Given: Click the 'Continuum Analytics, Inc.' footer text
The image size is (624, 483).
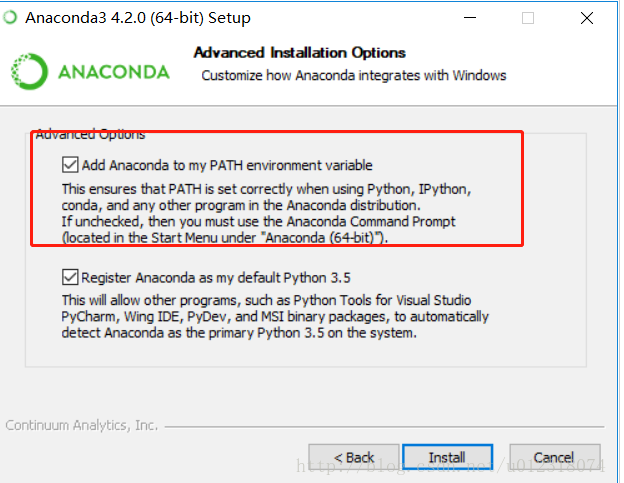Looking at the screenshot, I should tap(82, 425).
